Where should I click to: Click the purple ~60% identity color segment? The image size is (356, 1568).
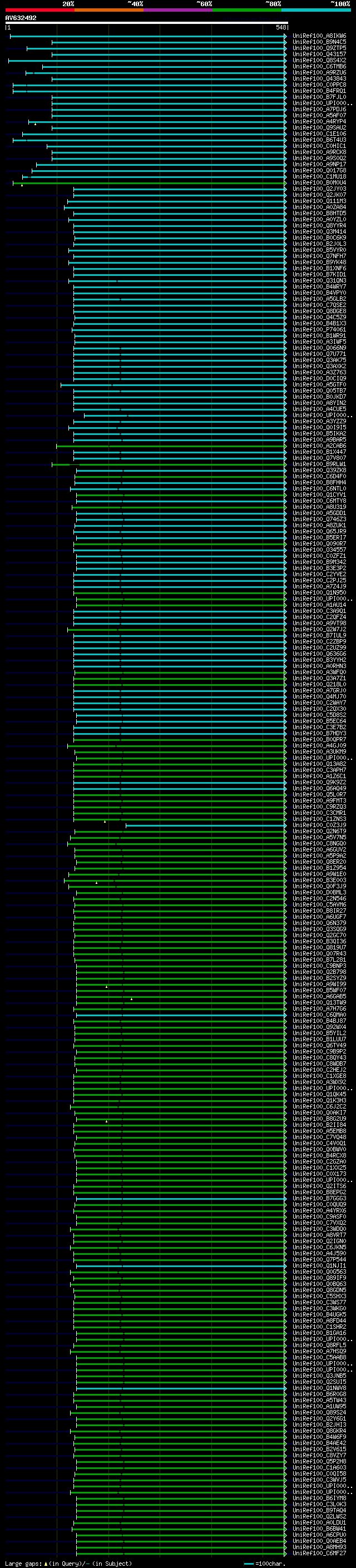click(179, 10)
